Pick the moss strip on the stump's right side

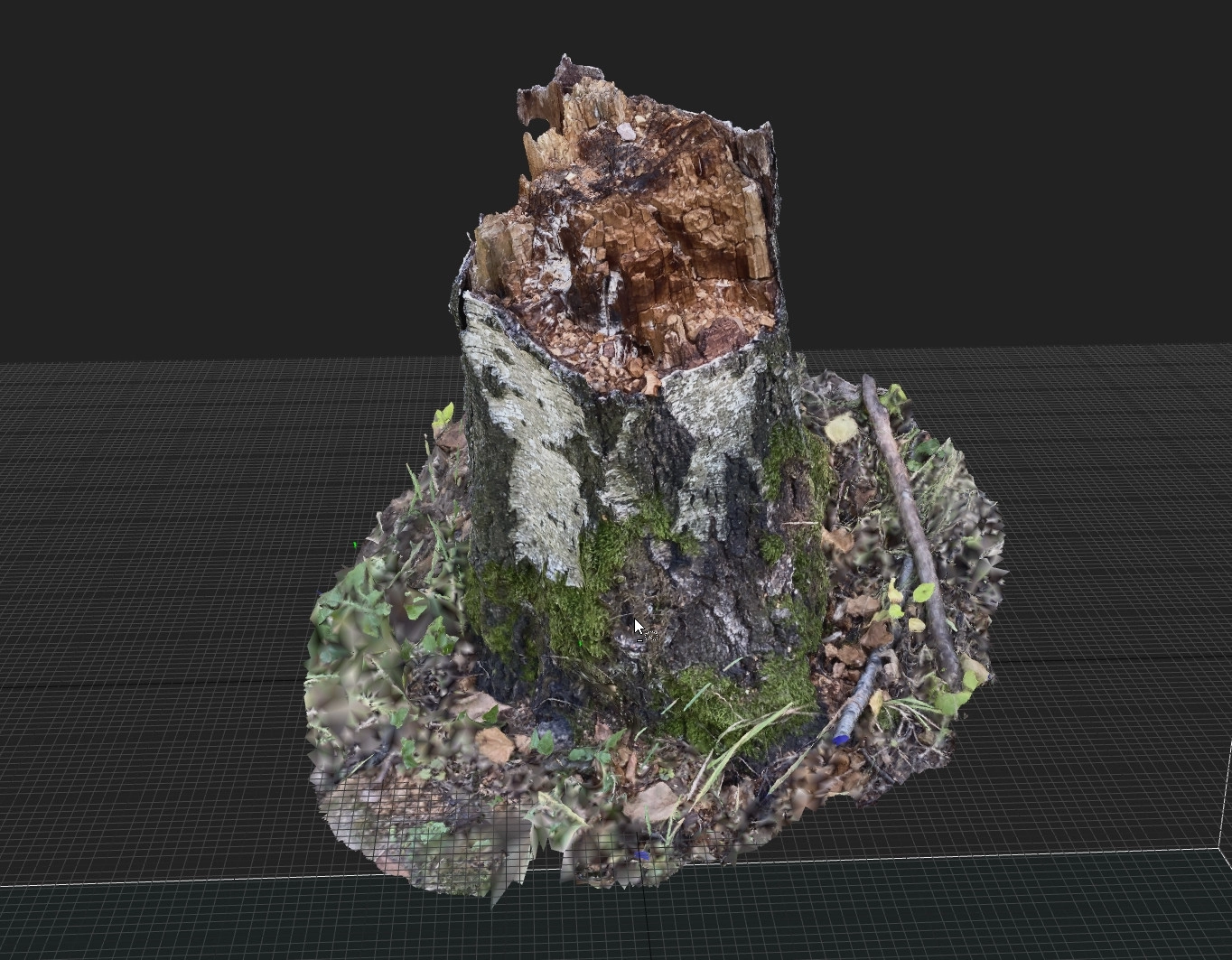[793, 470]
